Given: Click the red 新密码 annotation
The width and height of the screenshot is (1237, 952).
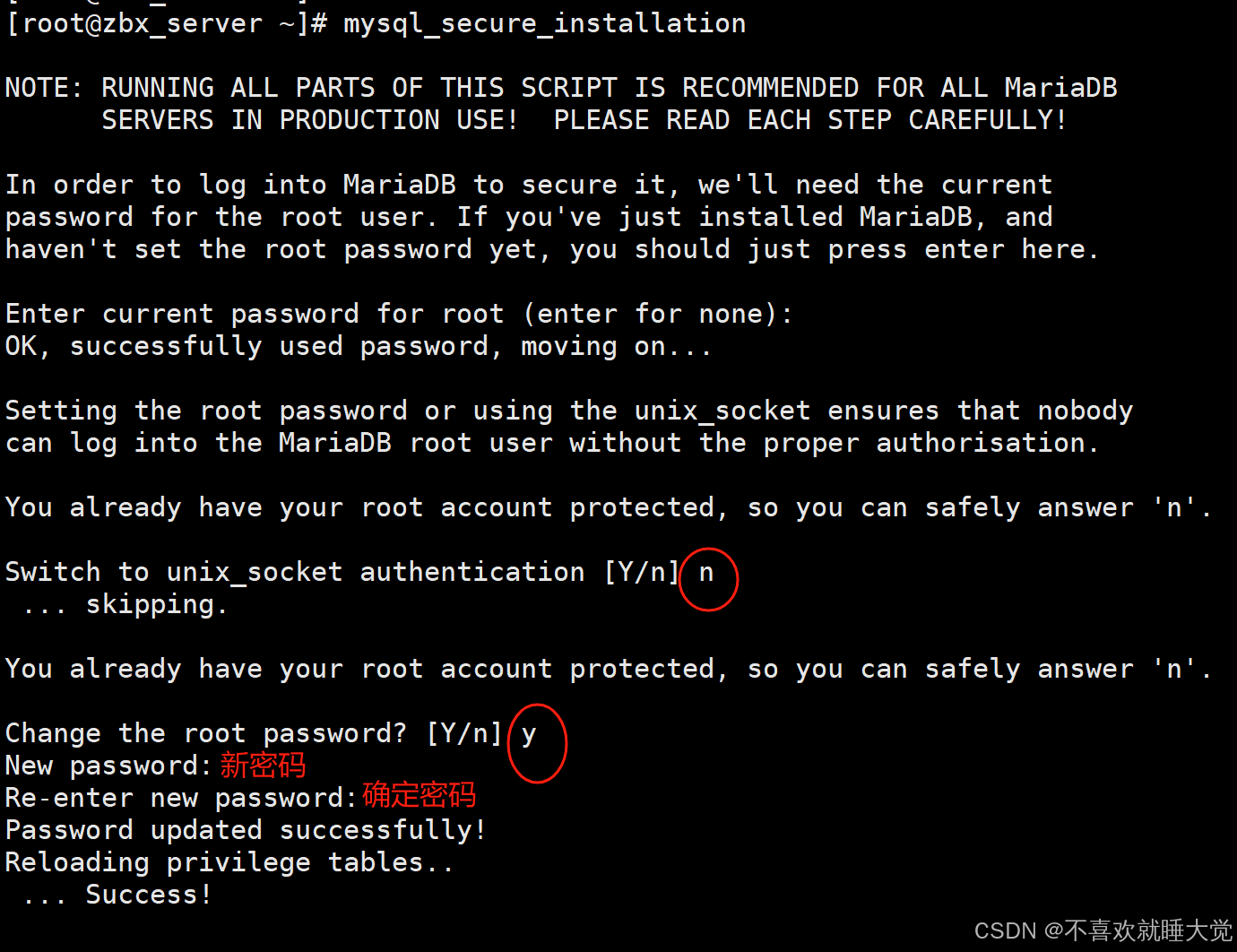Looking at the screenshot, I should 263,766.
